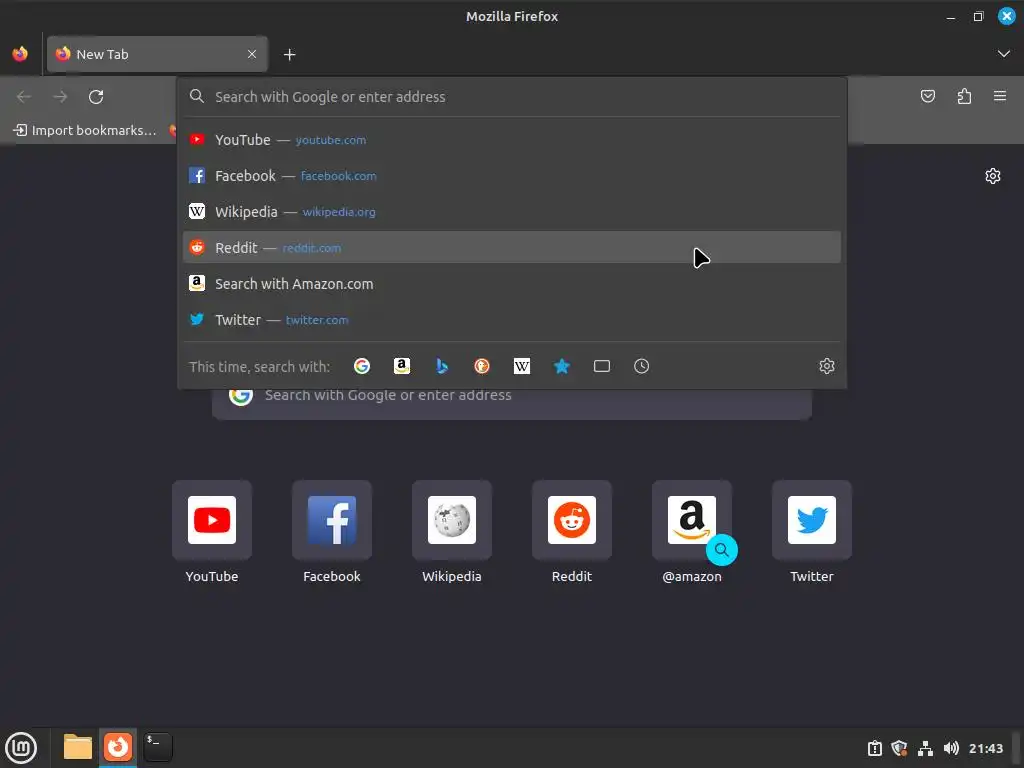The width and height of the screenshot is (1024, 768).
Task: Search this time with Amazon icon
Action: pyautogui.click(x=402, y=366)
